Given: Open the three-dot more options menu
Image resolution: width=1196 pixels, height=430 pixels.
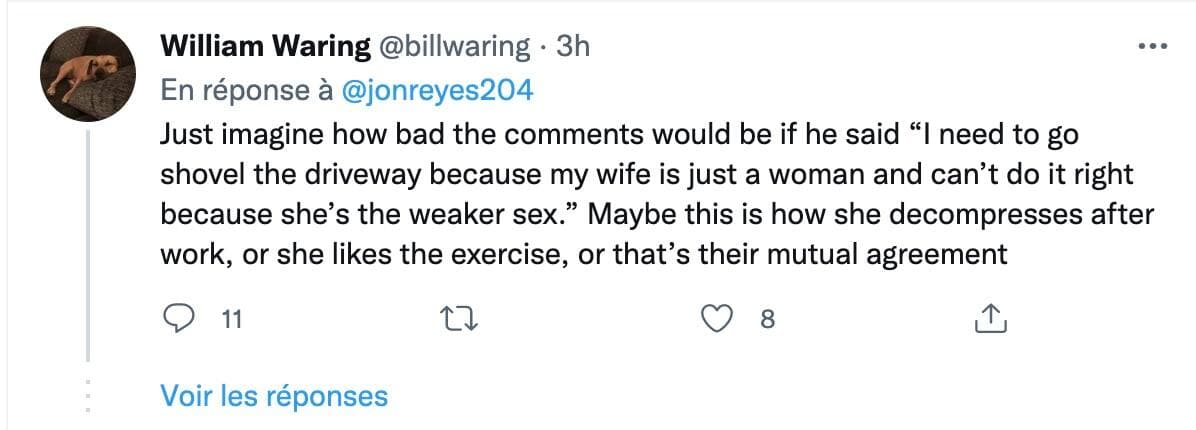Looking at the screenshot, I should pos(1152,46).
